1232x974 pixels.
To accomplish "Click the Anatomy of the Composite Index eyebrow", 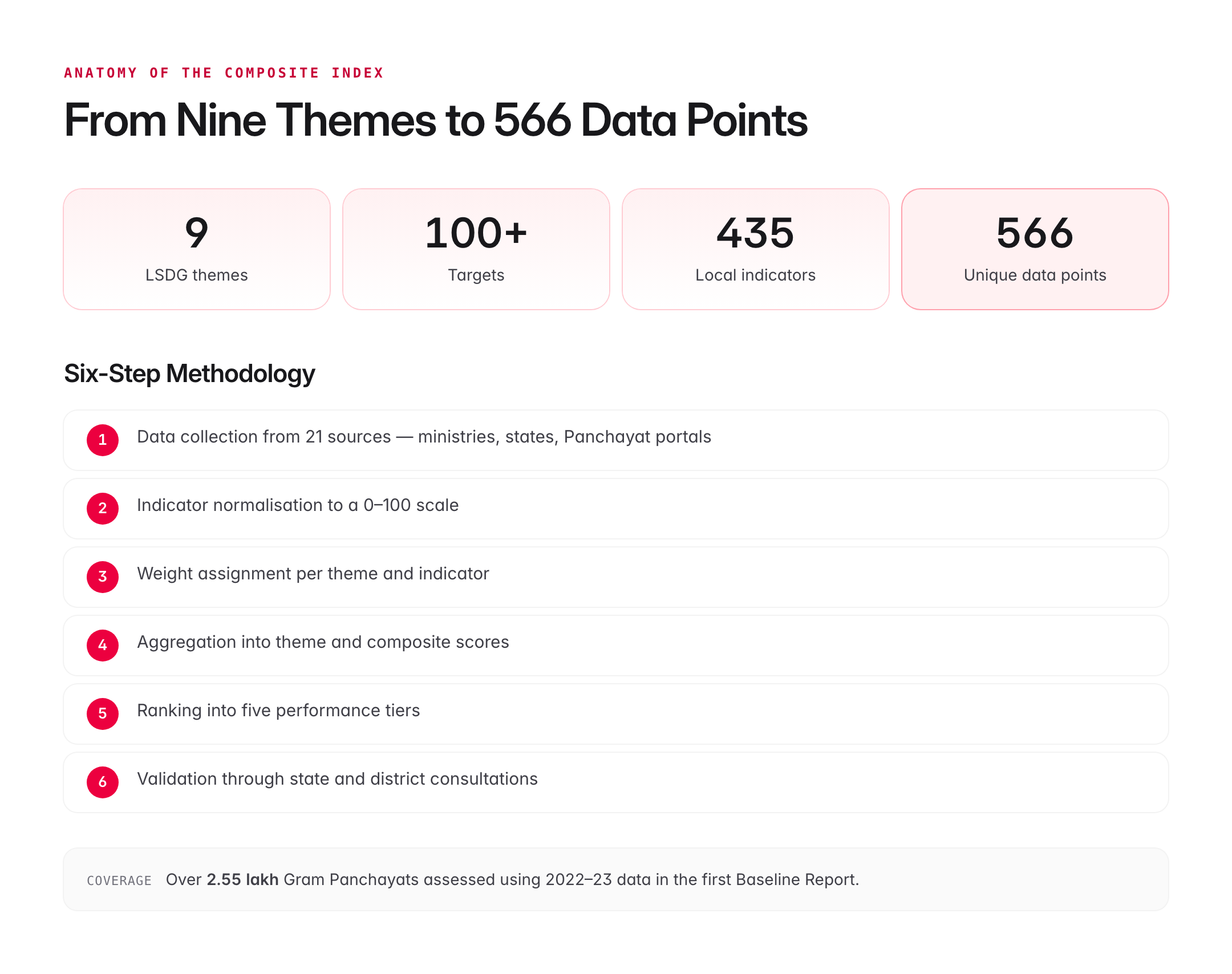I will pyautogui.click(x=224, y=73).
